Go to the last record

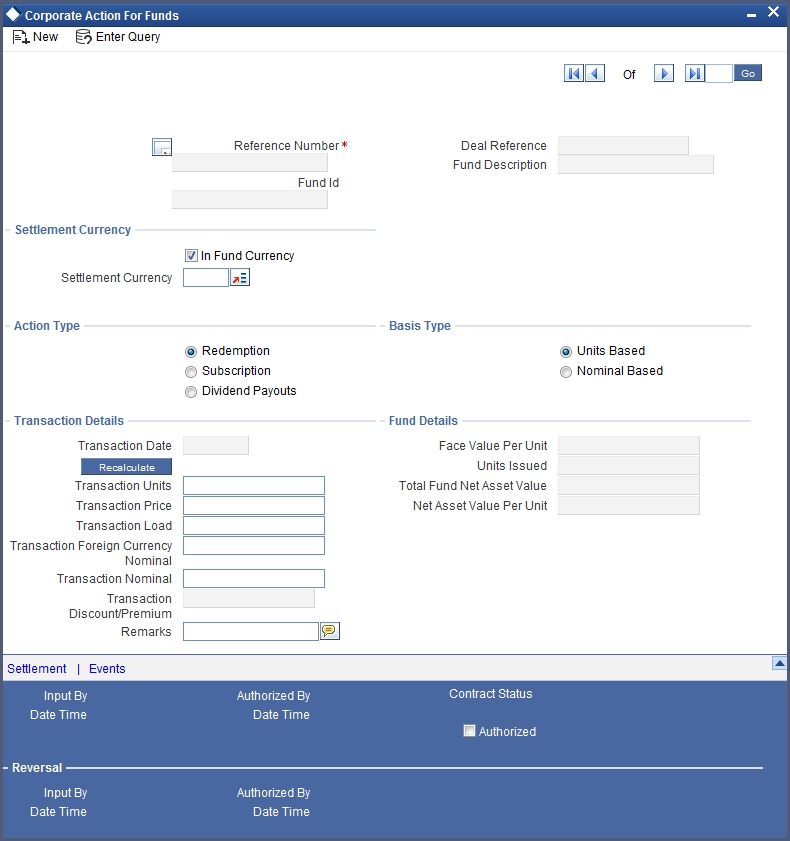pos(695,73)
